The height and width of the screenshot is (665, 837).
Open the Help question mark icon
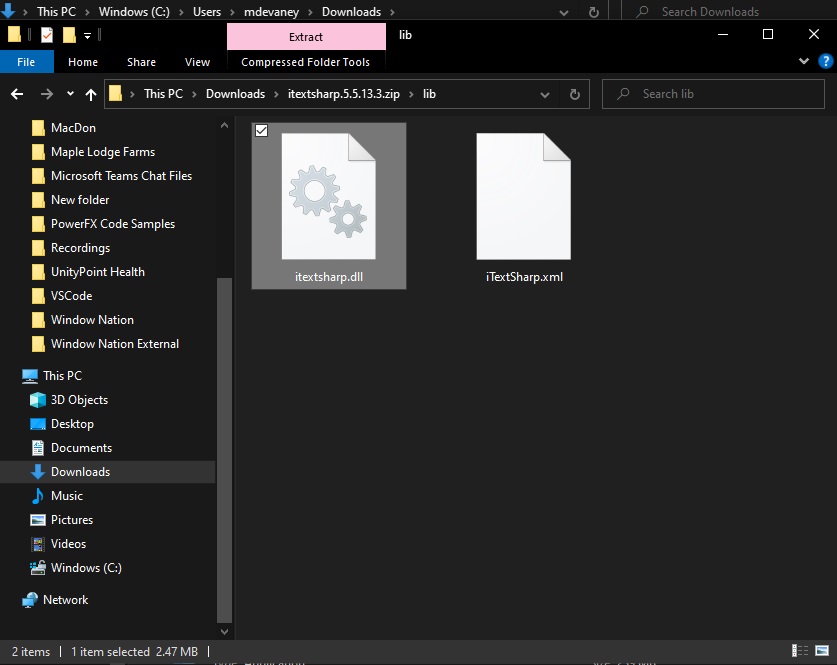(x=825, y=61)
